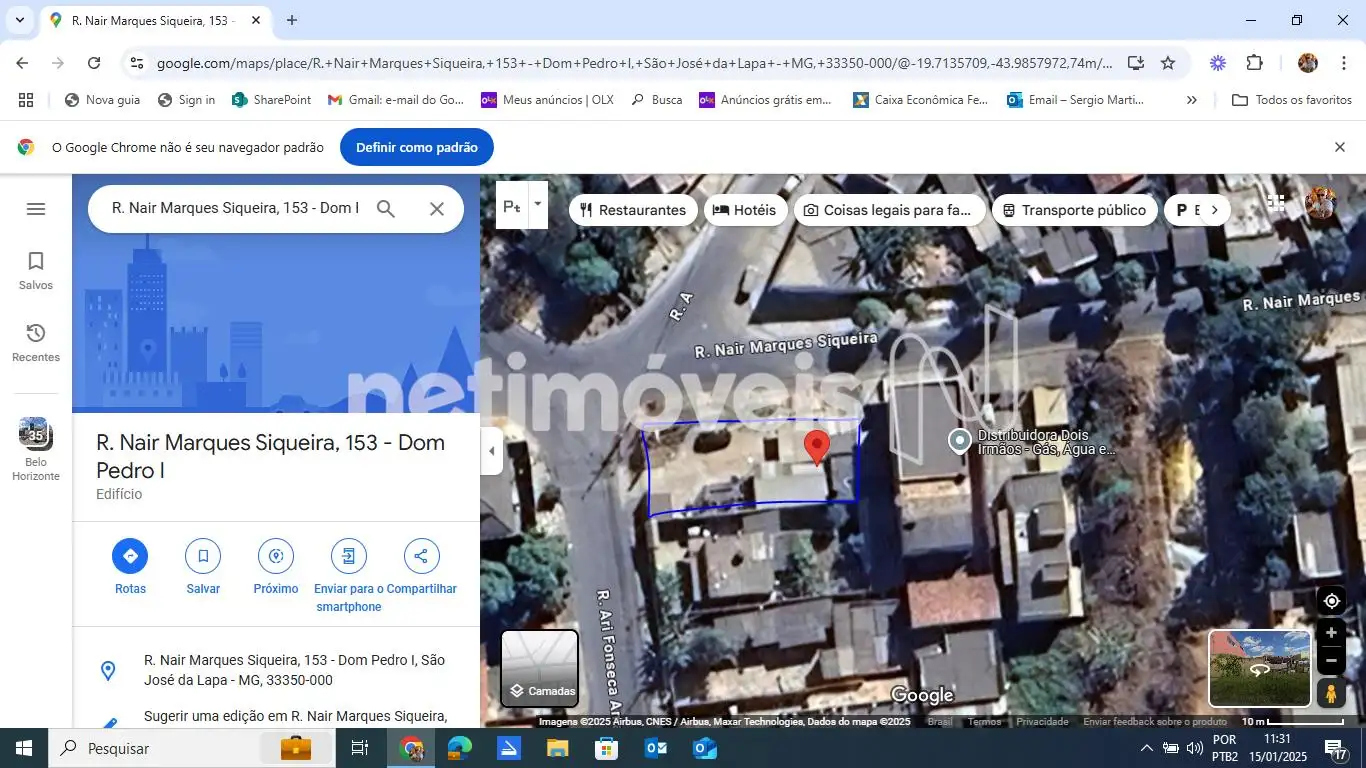This screenshot has width=1366, height=768.
Task: Bookmark this page with star icon
Action: (1168, 63)
